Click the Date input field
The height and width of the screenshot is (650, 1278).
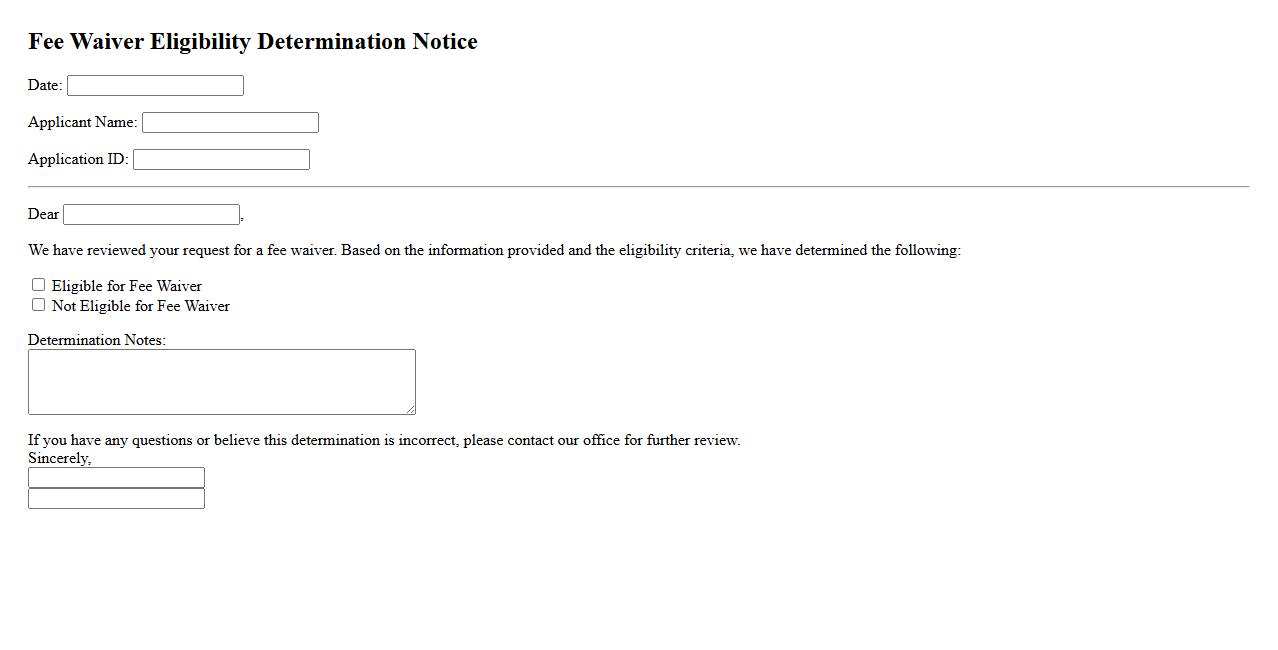point(155,86)
